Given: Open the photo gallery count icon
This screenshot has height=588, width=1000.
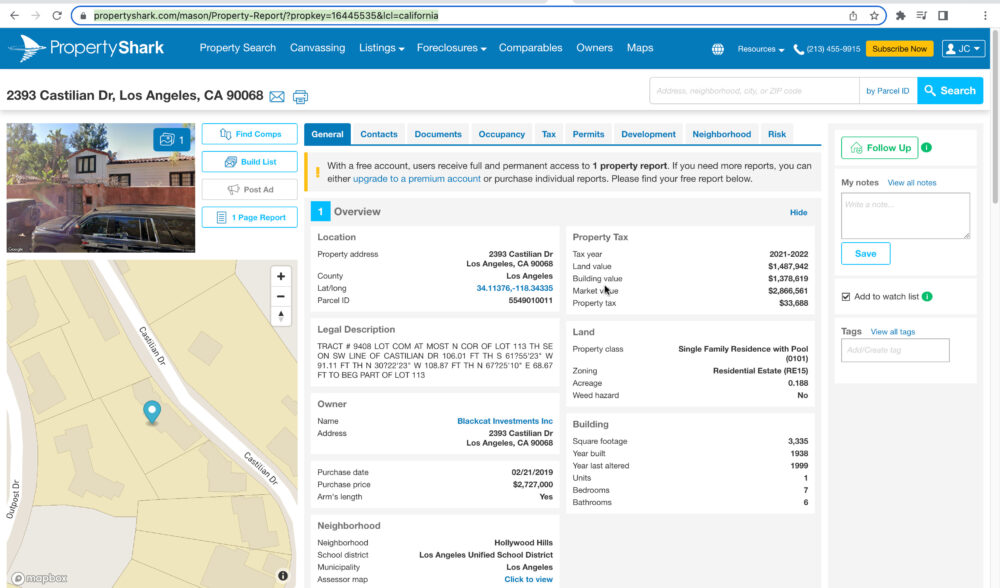Looking at the screenshot, I should [x=171, y=139].
